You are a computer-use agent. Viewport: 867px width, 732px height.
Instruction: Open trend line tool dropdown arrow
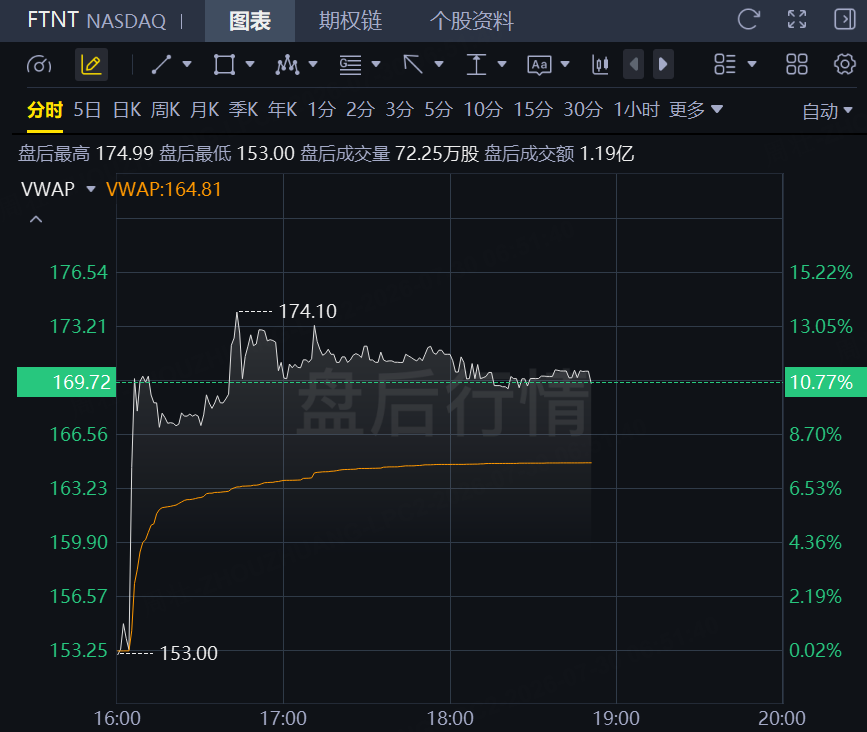pos(187,64)
